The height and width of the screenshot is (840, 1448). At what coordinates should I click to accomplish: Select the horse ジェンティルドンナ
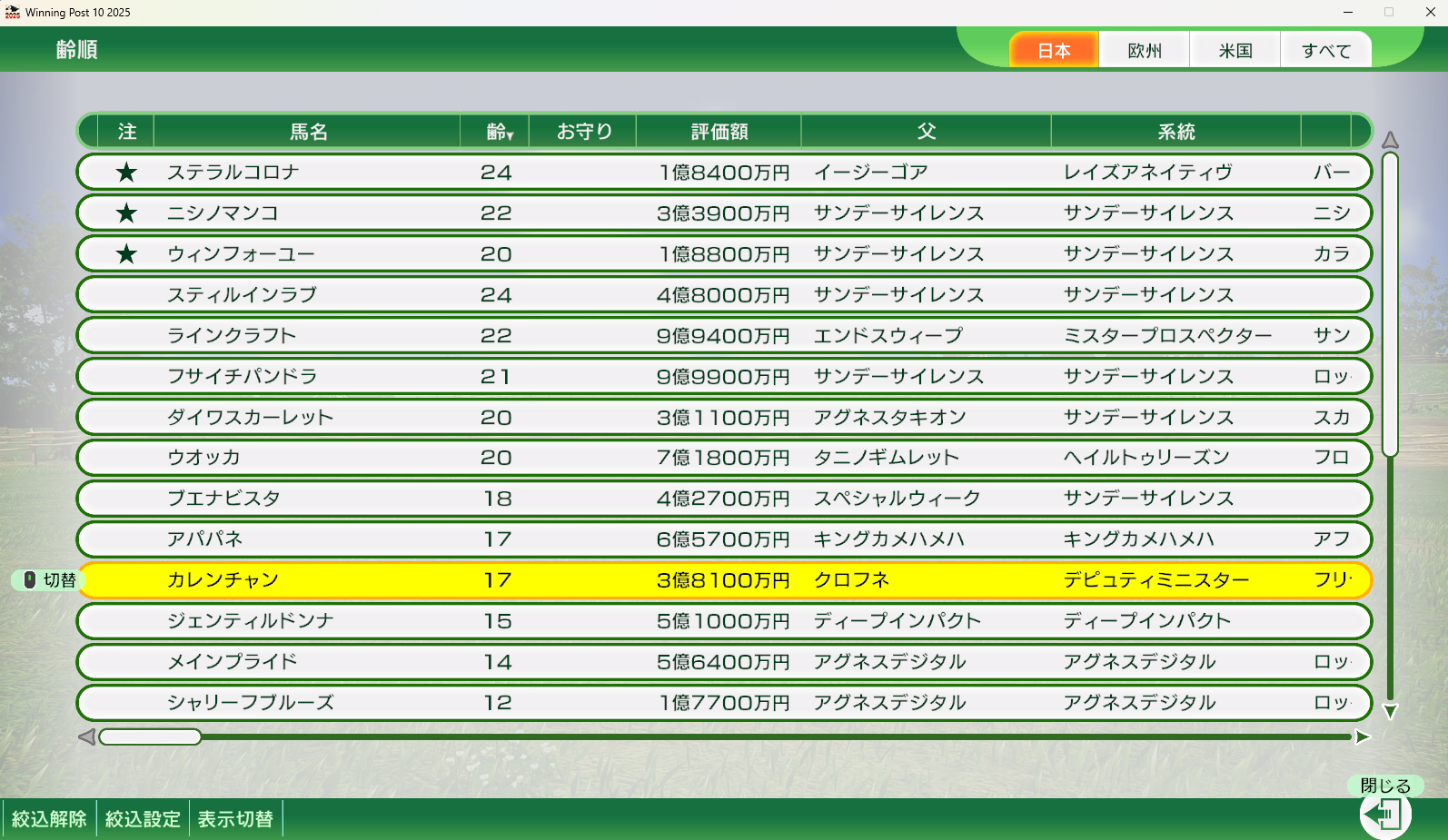[x=724, y=621]
